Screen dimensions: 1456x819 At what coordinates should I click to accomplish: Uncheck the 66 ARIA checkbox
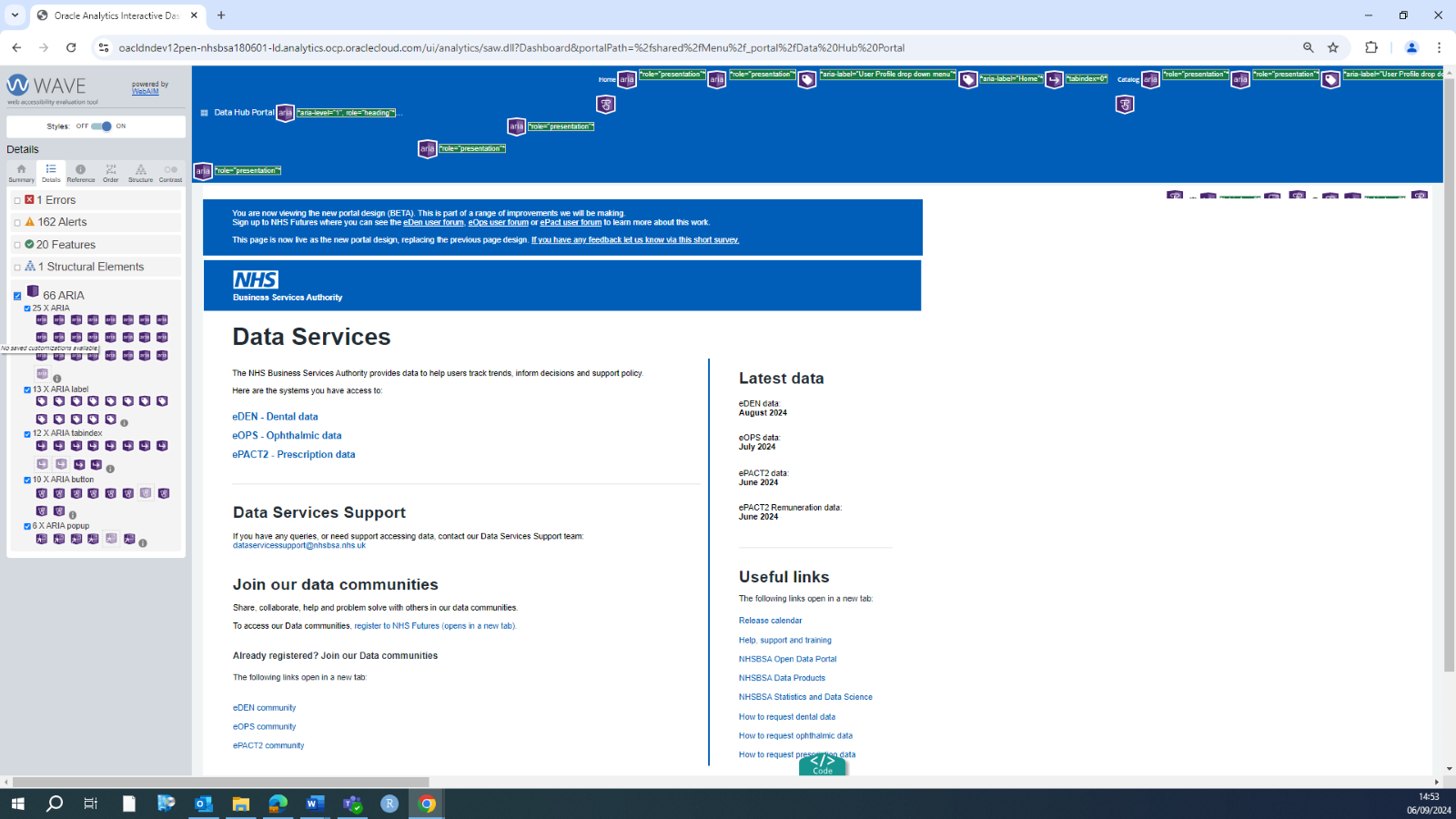[x=17, y=296]
